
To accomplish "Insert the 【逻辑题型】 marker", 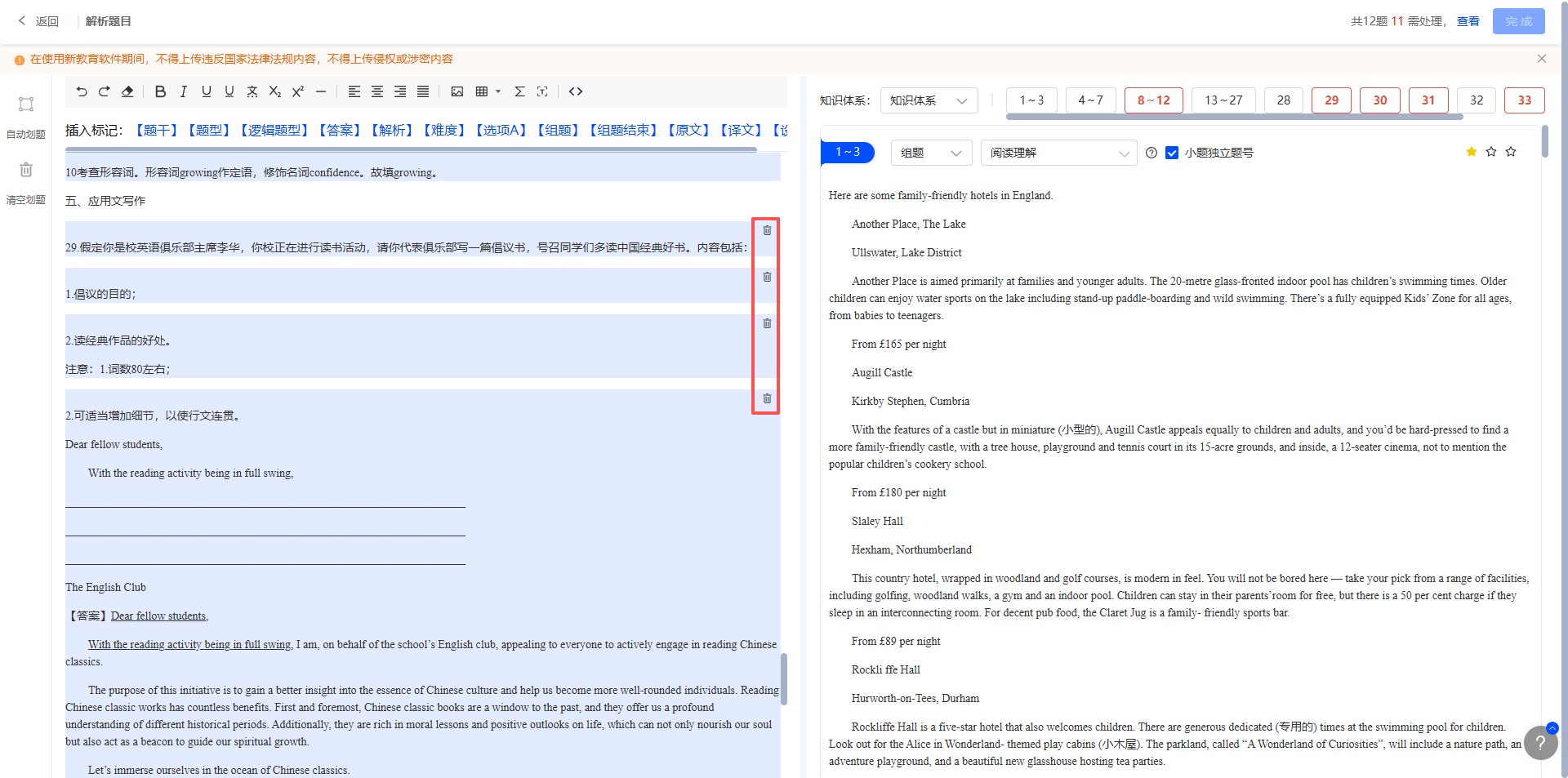I will point(274,131).
